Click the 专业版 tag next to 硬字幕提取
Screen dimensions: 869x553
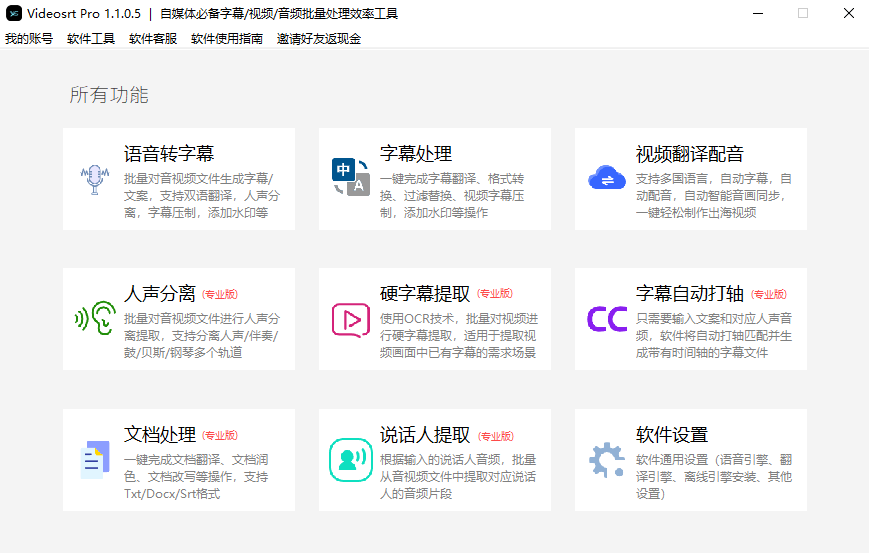495,293
